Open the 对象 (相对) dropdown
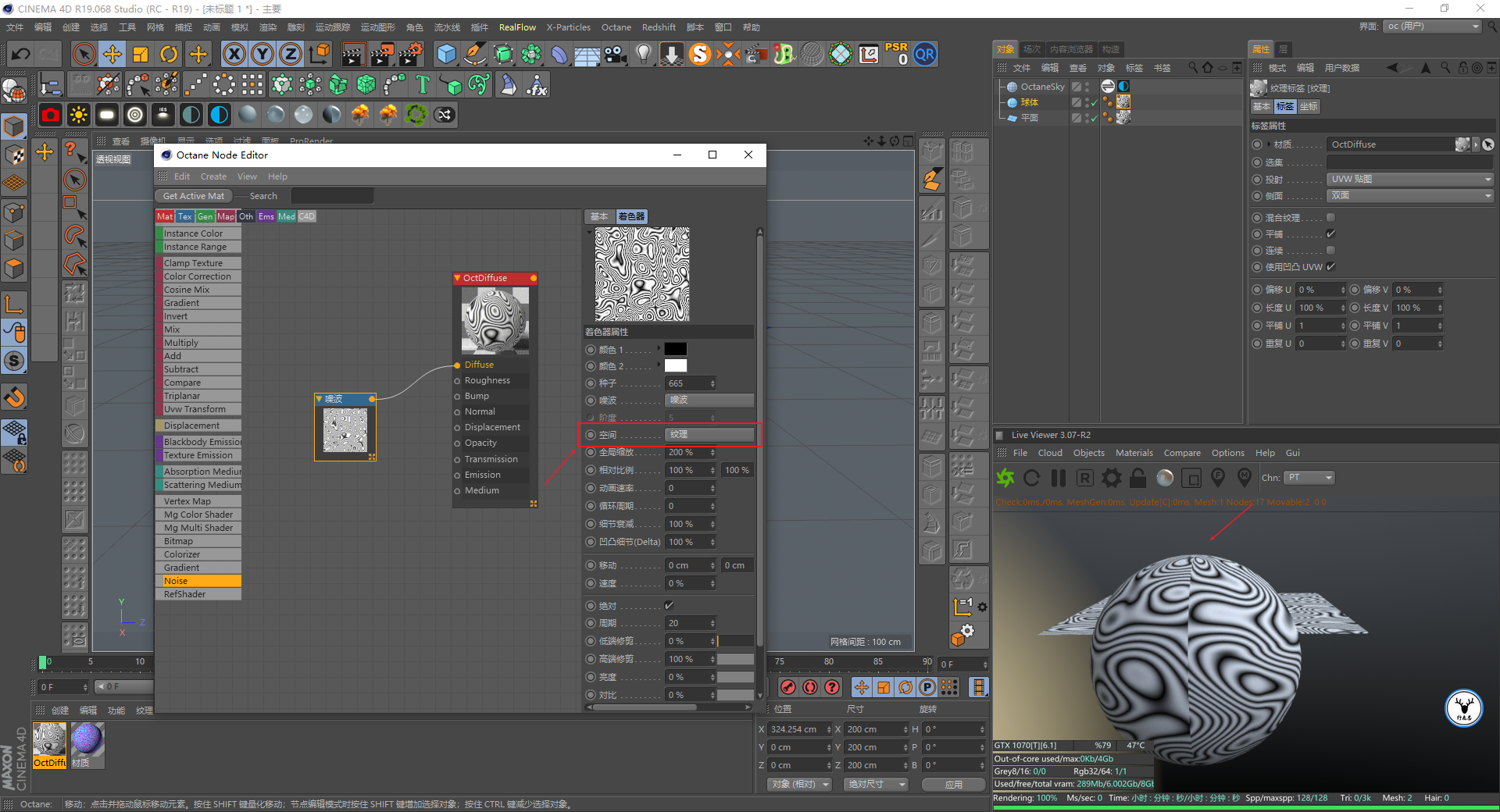 coord(798,784)
